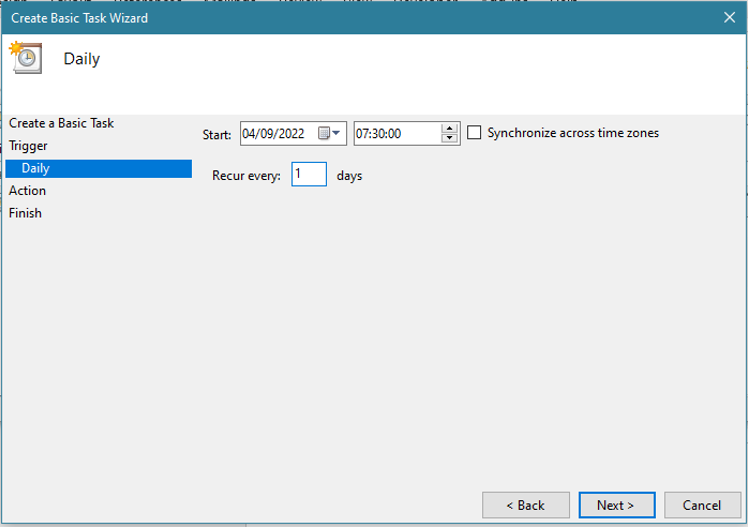Jump to the Action step in sidebar

point(27,191)
